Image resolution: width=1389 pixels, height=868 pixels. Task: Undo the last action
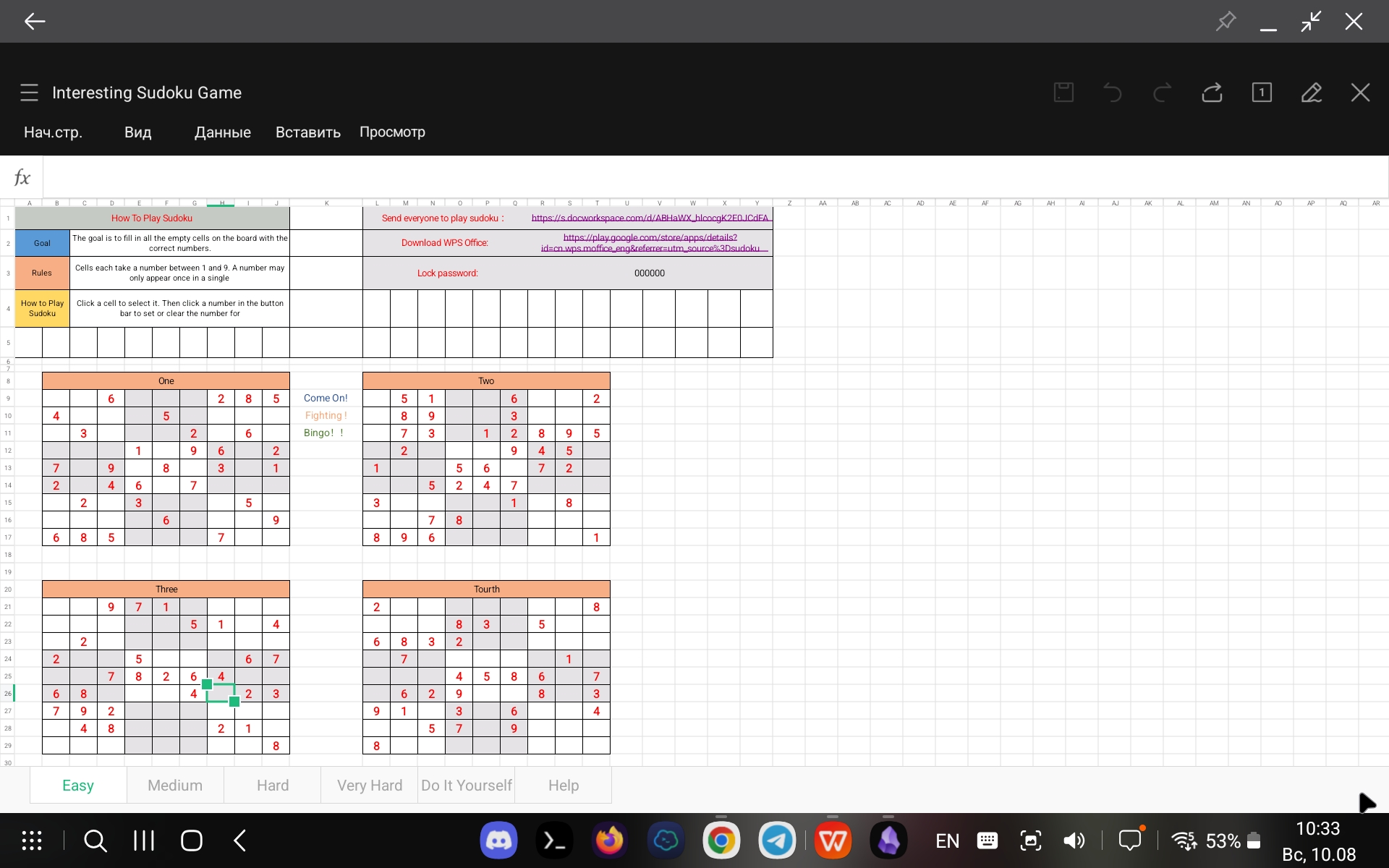pyautogui.click(x=1112, y=93)
